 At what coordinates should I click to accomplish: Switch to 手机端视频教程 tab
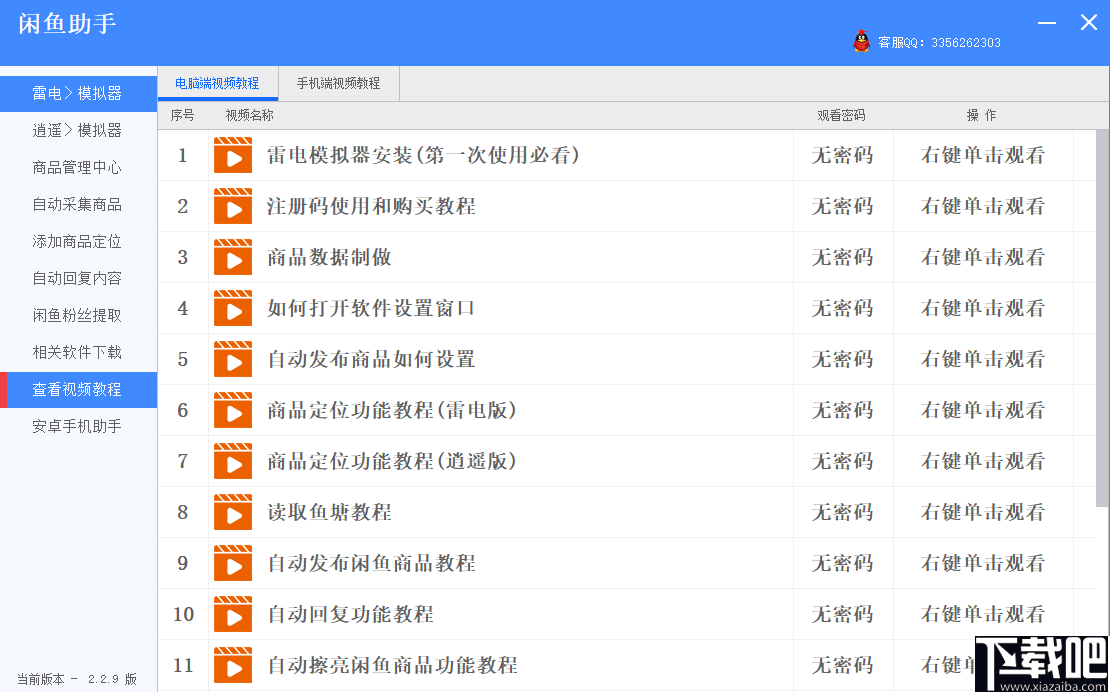339,83
